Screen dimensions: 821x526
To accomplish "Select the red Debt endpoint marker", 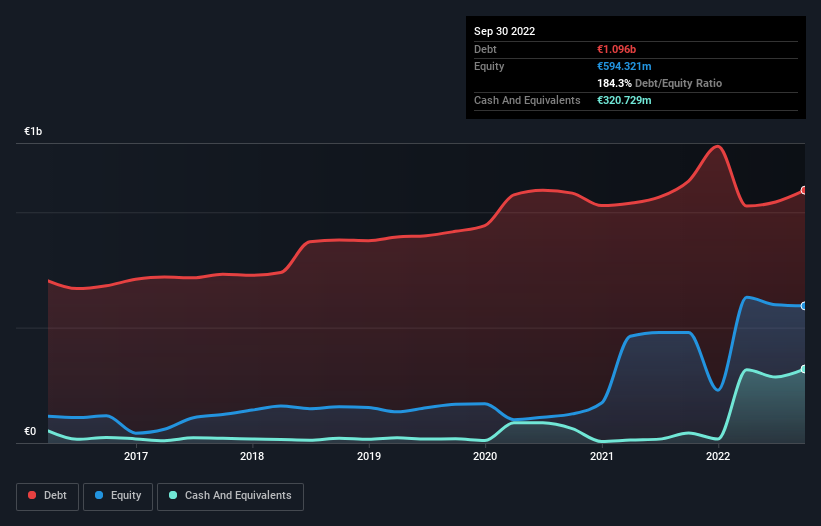I will (x=804, y=190).
